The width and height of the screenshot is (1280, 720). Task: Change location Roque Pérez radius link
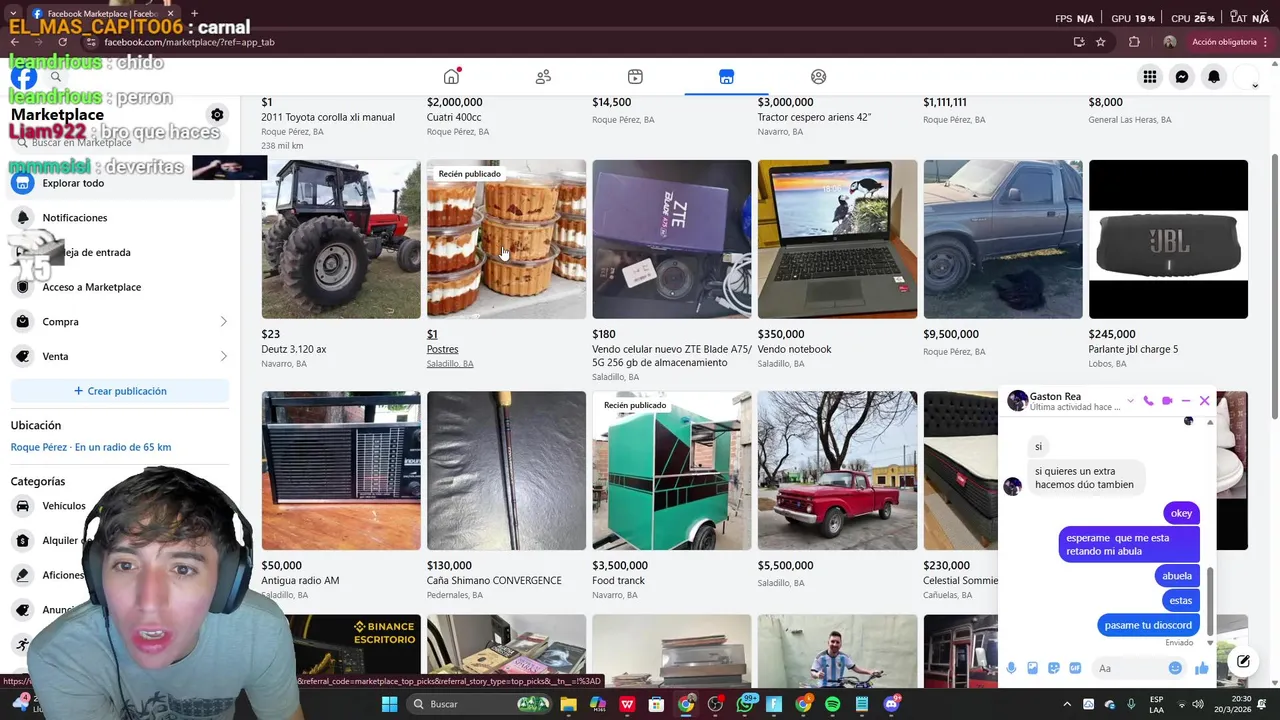click(91, 447)
